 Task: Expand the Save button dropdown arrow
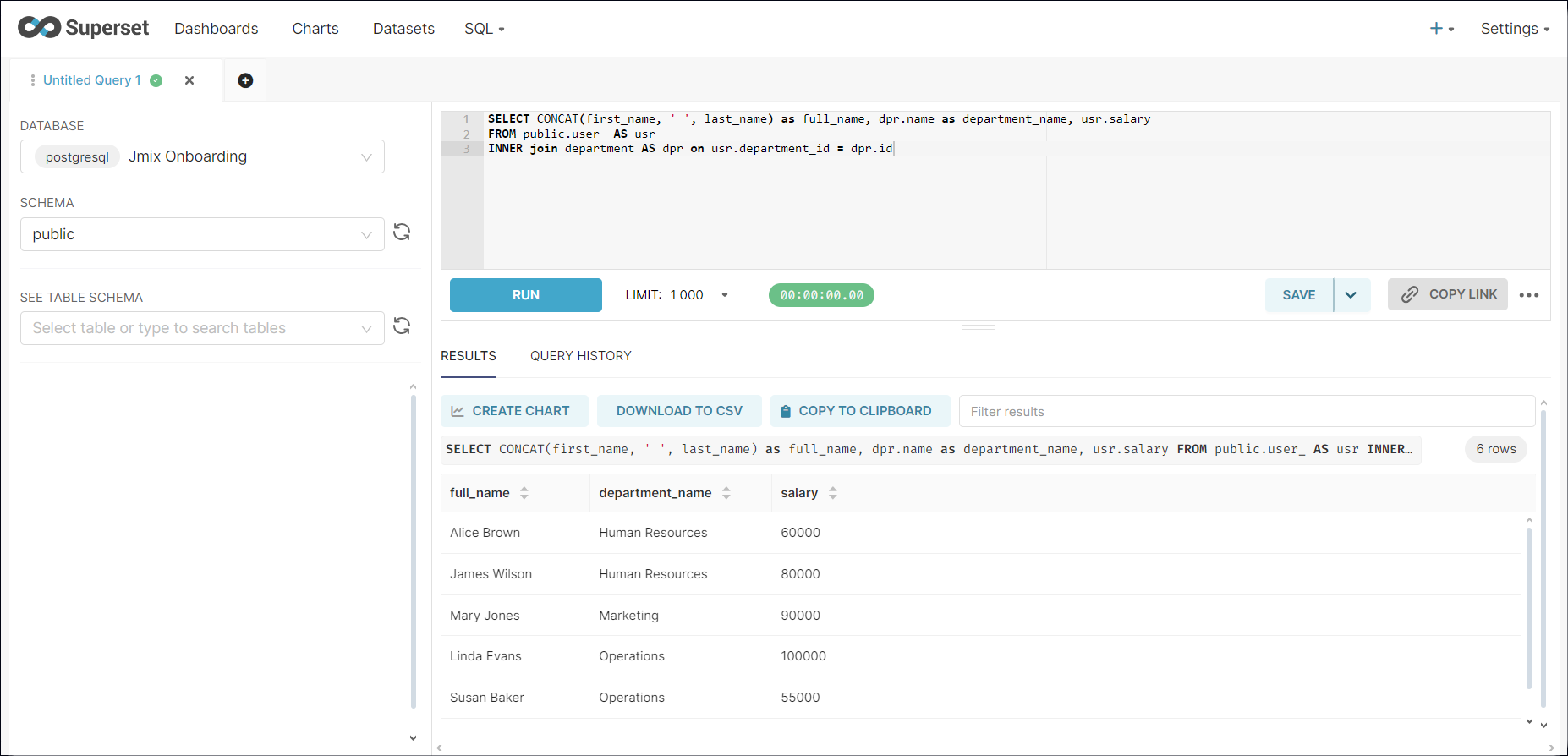point(1351,295)
